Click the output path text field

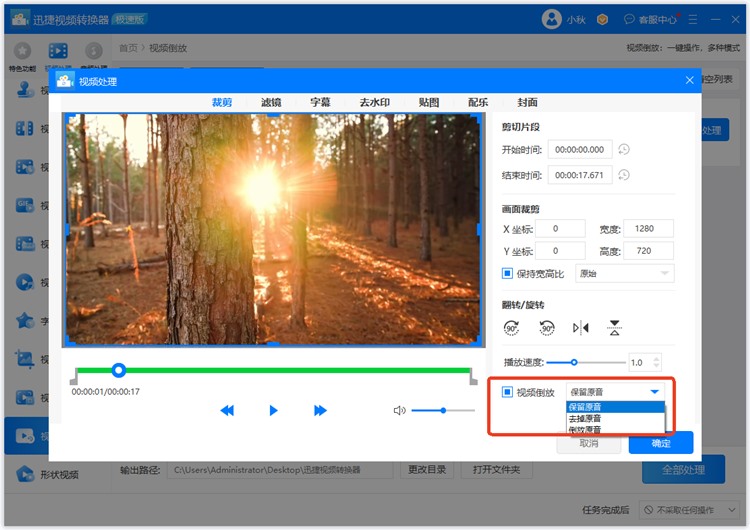coord(280,470)
